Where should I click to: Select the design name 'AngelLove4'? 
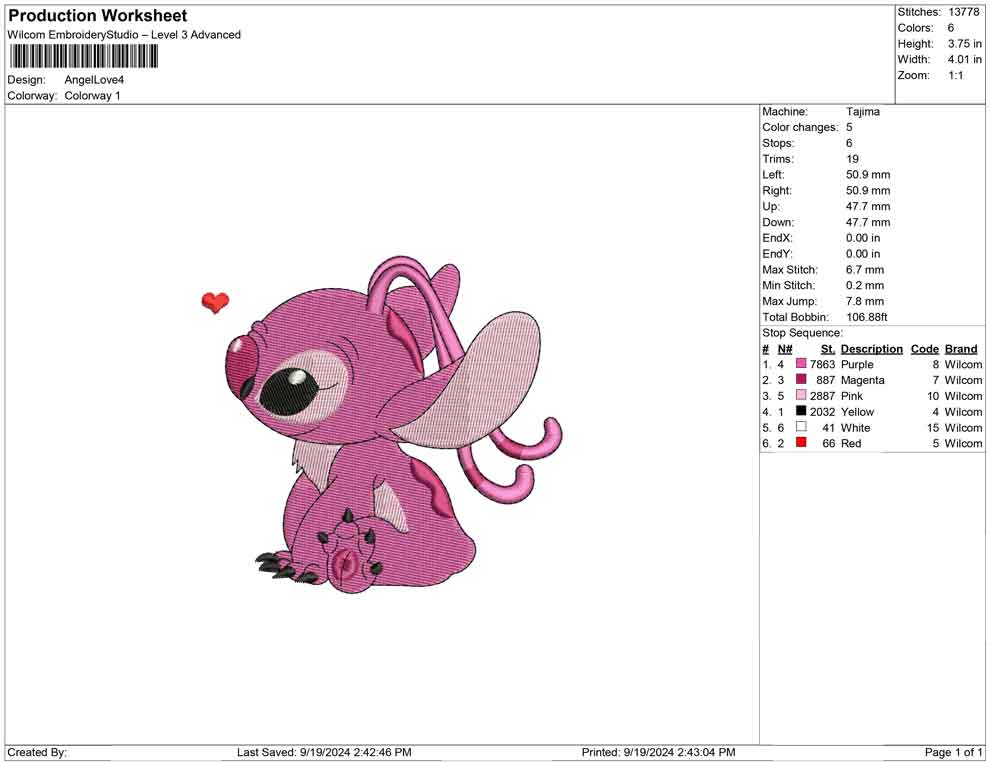pos(94,80)
